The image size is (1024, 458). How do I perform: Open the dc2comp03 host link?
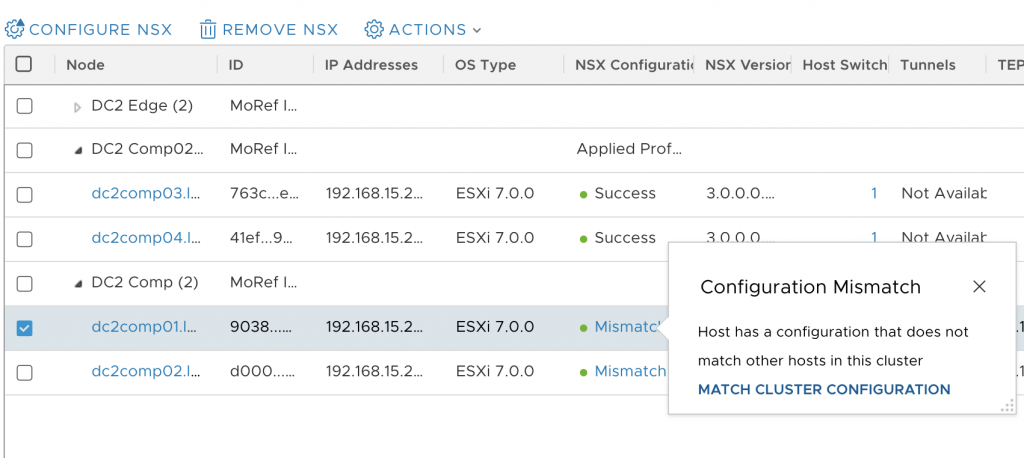coord(146,193)
